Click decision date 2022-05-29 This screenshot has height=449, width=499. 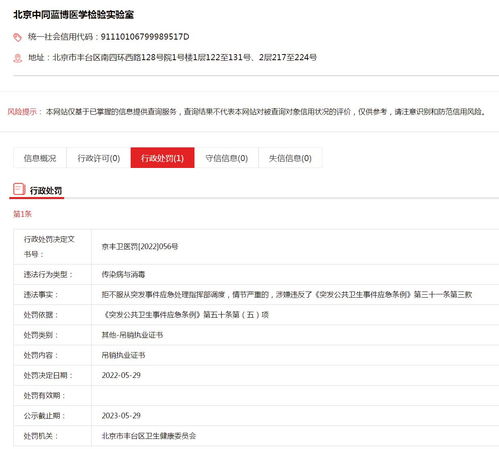click(121, 375)
